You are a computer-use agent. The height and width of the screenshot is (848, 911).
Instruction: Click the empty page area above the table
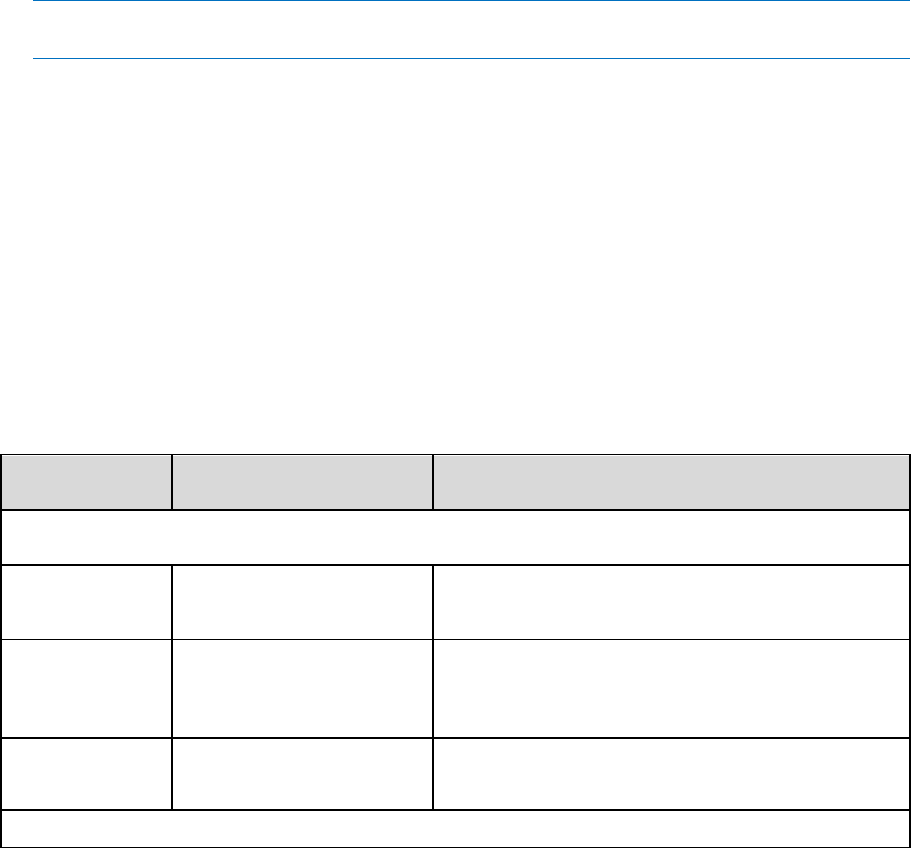pyautogui.click(x=455, y=256)
